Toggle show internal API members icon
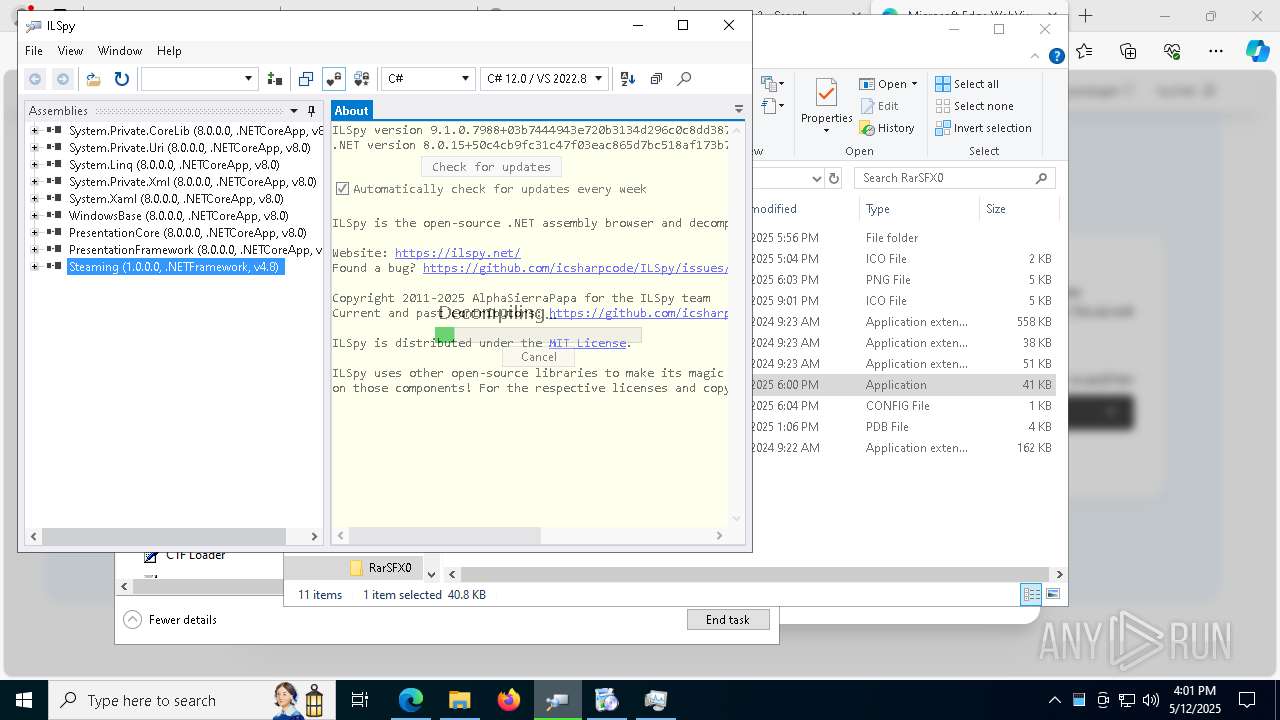1280x720 pixels. click(334, 79)
